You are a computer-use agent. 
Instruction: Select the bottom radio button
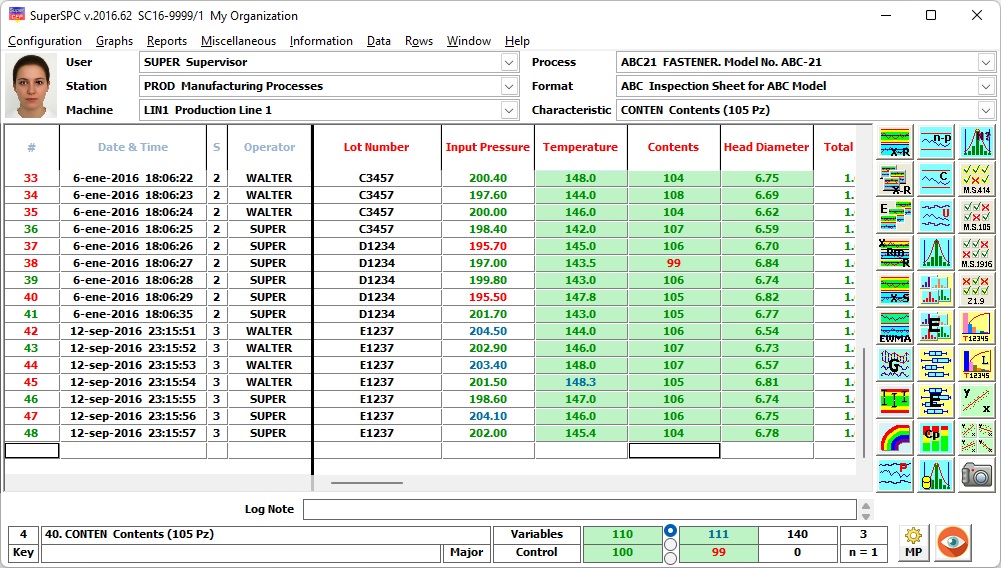(x=670, y=558)
